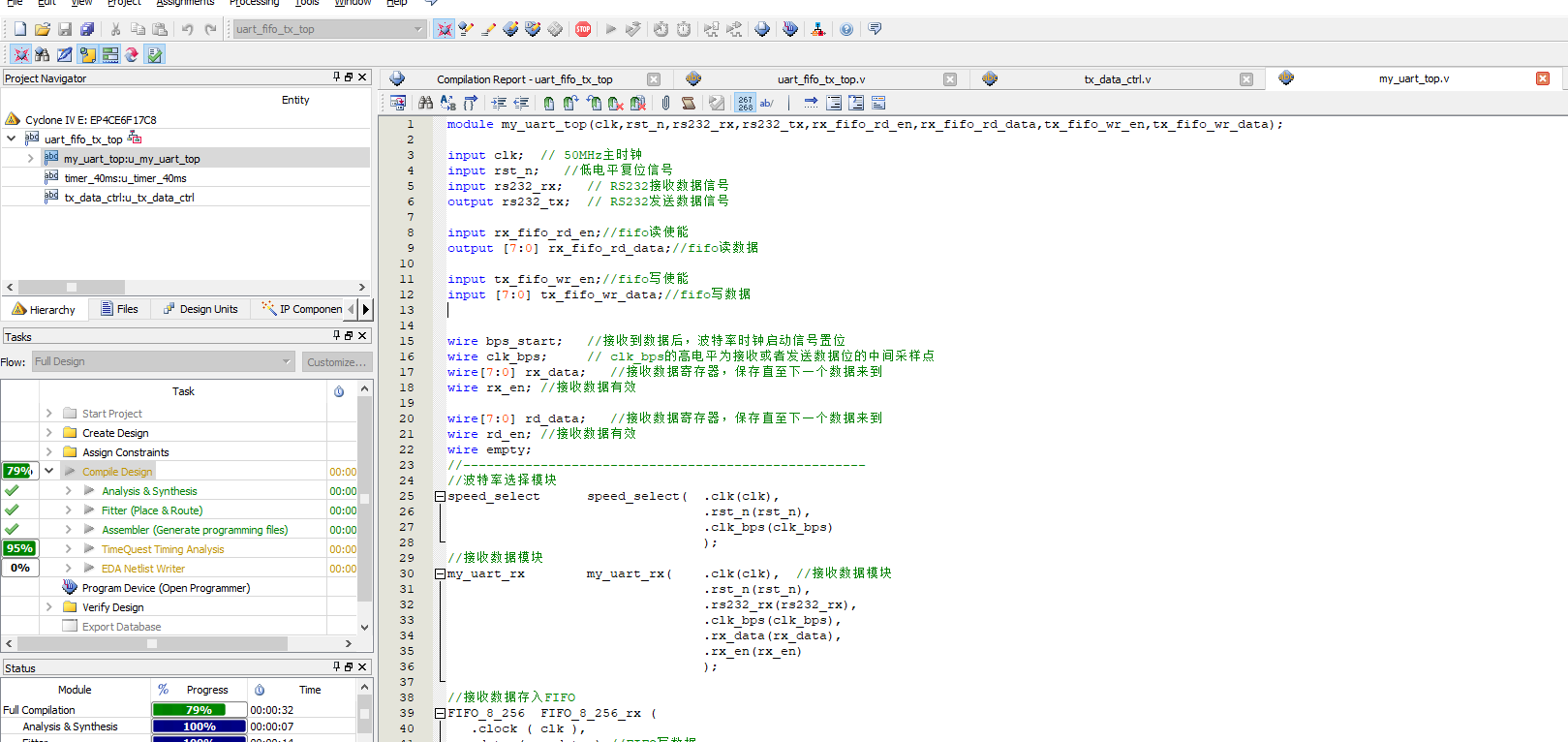Open the Files tab in Project Navigator

pos(118,309)
